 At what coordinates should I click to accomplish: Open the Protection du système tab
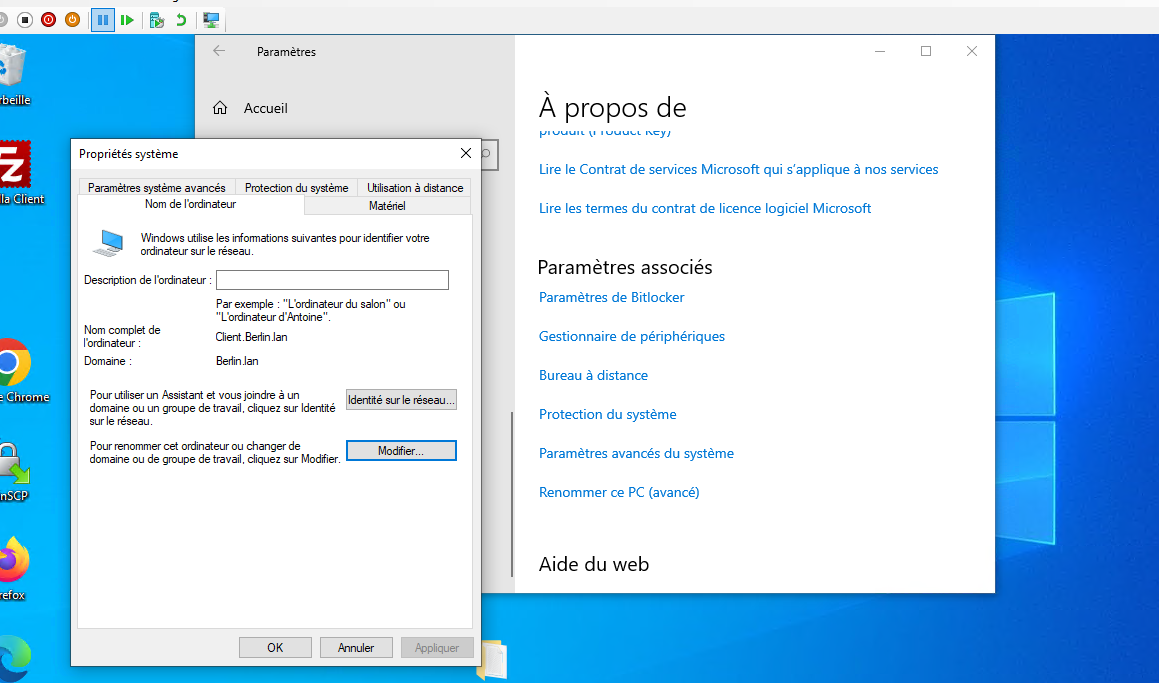[296, 187]
